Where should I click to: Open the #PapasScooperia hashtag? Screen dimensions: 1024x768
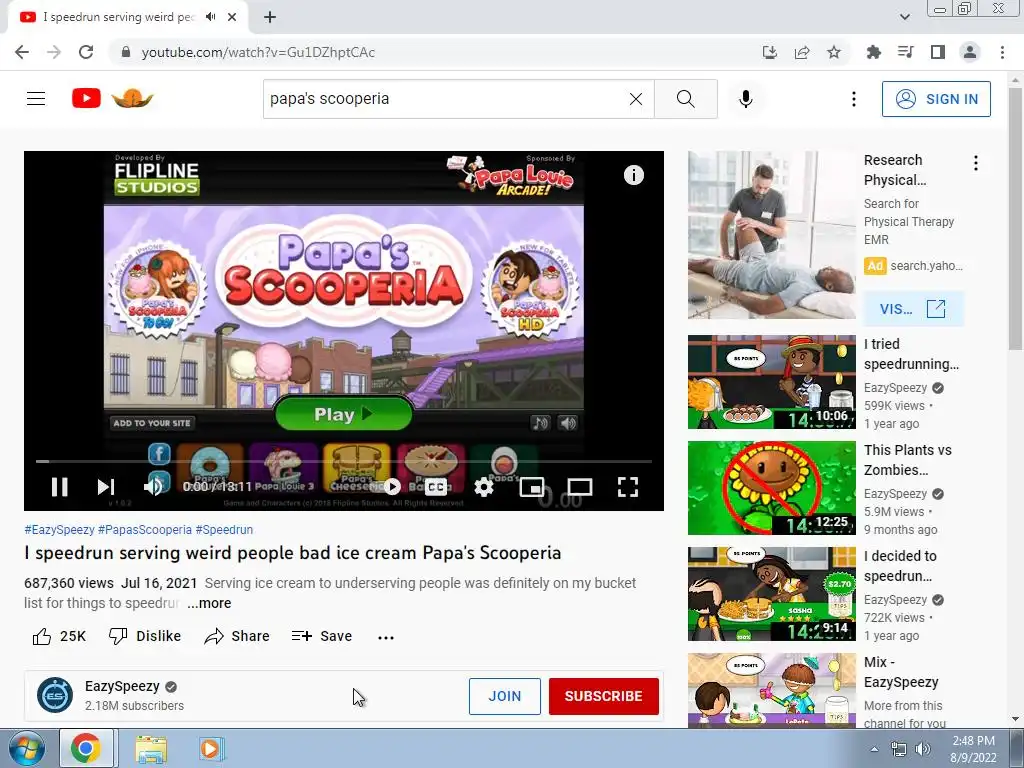145,530
